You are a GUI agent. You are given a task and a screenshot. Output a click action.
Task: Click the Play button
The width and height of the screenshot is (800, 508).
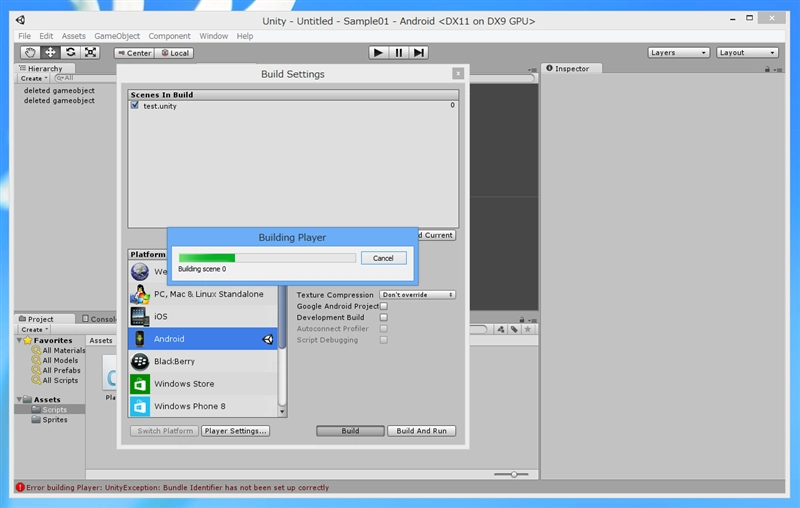378,53
